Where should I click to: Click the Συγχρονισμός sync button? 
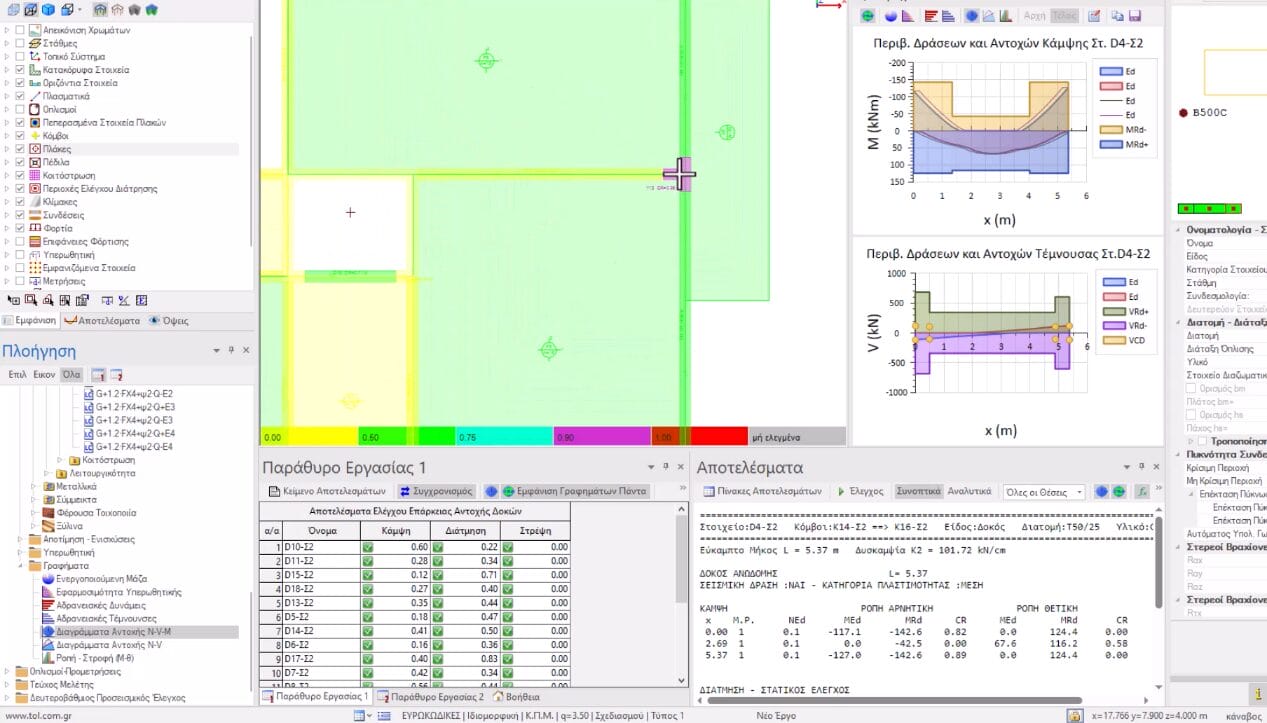coord(435,492)
